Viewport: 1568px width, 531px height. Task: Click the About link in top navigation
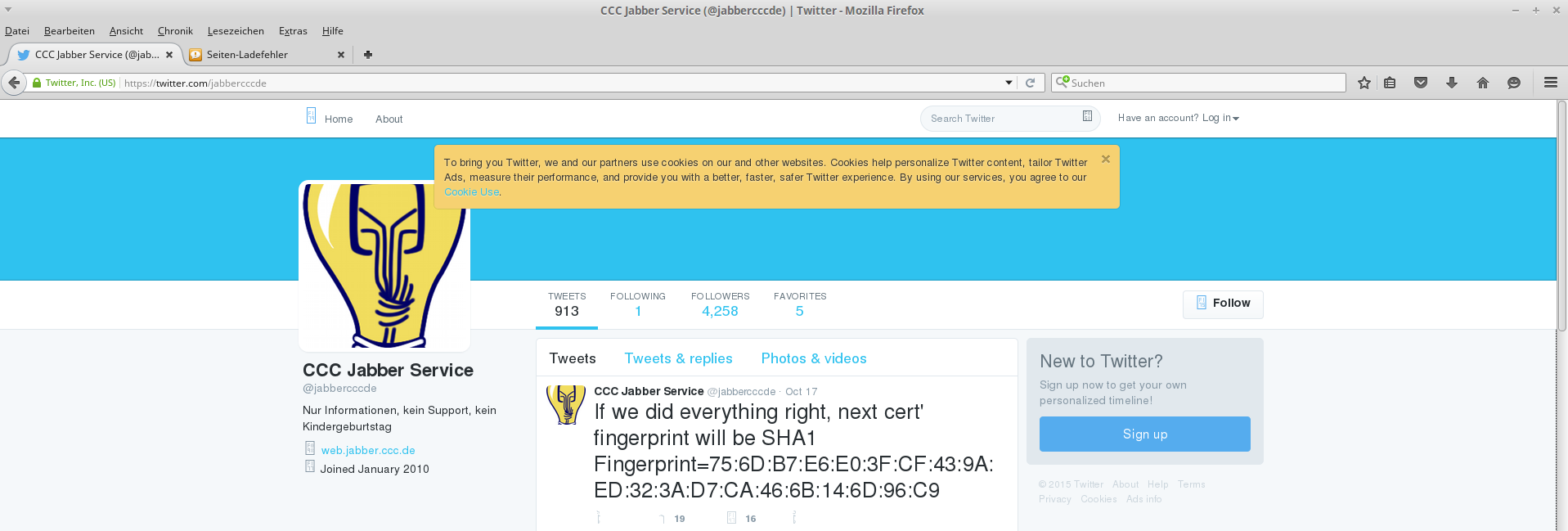[x=389, y=119]
